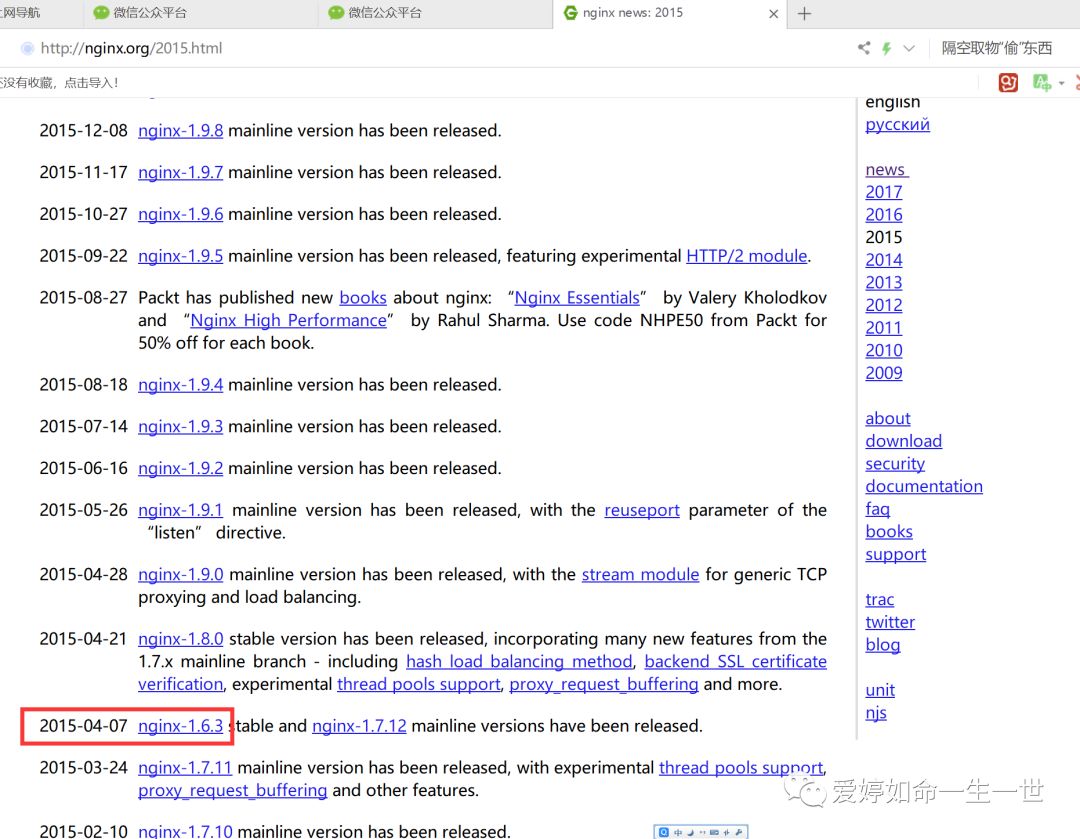Follow the reuseport parameter link
Screen dimensions: 1080x839
pos(642,510)
